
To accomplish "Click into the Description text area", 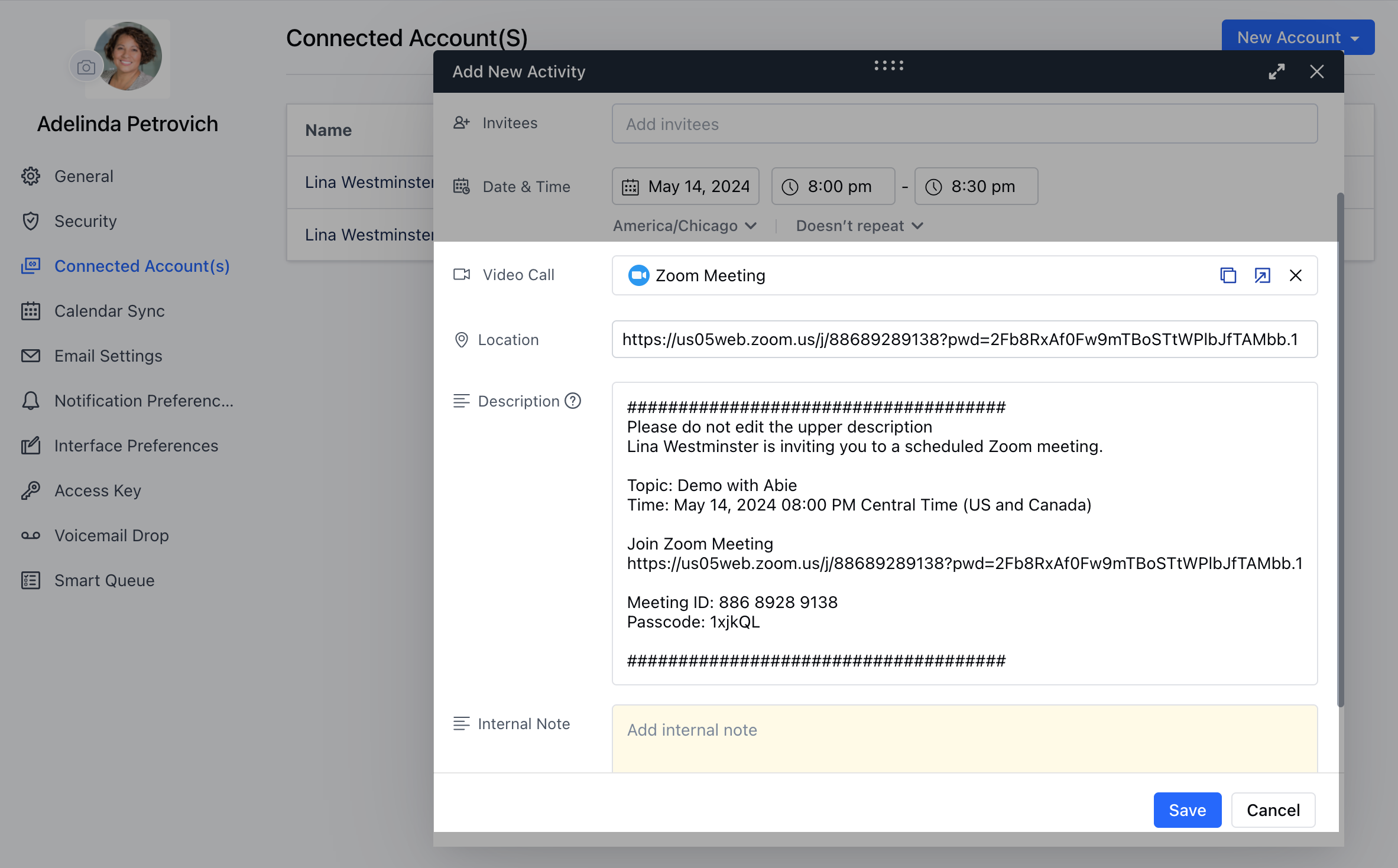I will [x=964, y=534].
